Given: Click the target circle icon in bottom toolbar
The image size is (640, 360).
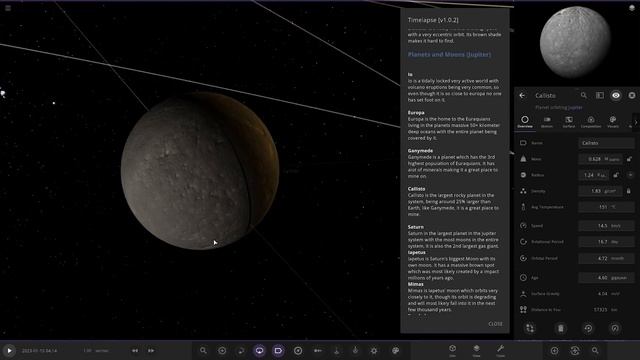Looking at the screenshot, I should tap(298, 350).
